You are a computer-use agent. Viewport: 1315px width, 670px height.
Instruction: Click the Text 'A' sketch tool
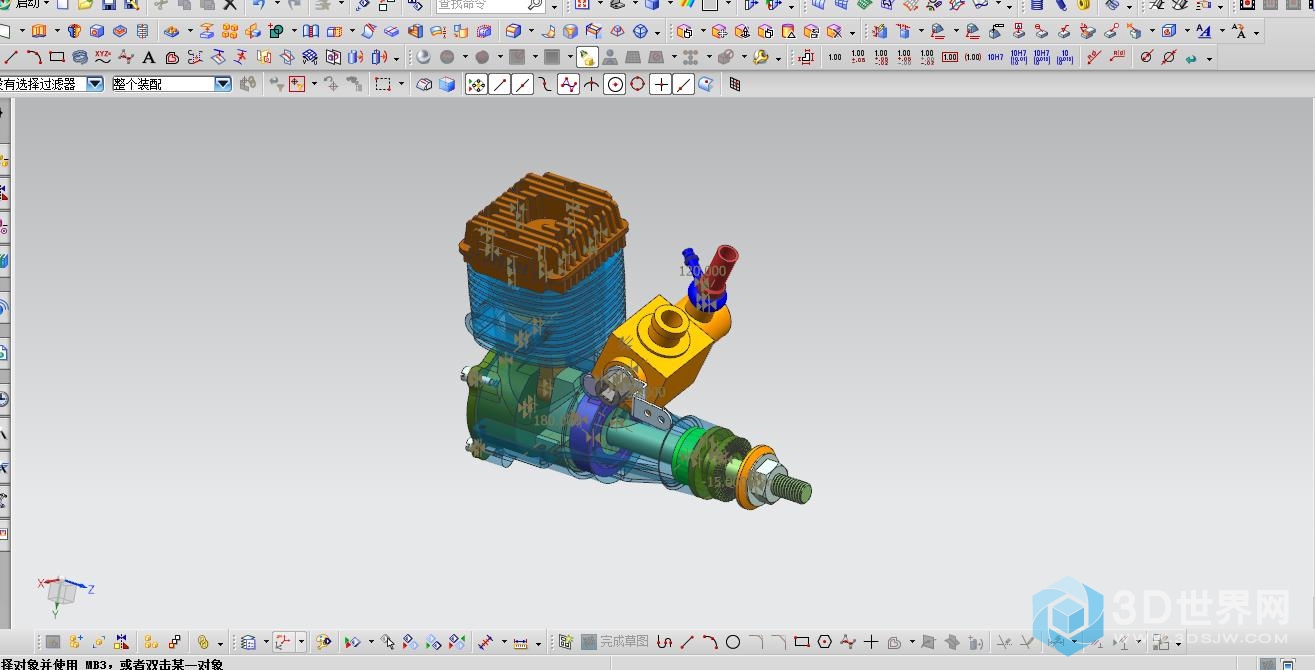tap(149, 57)
